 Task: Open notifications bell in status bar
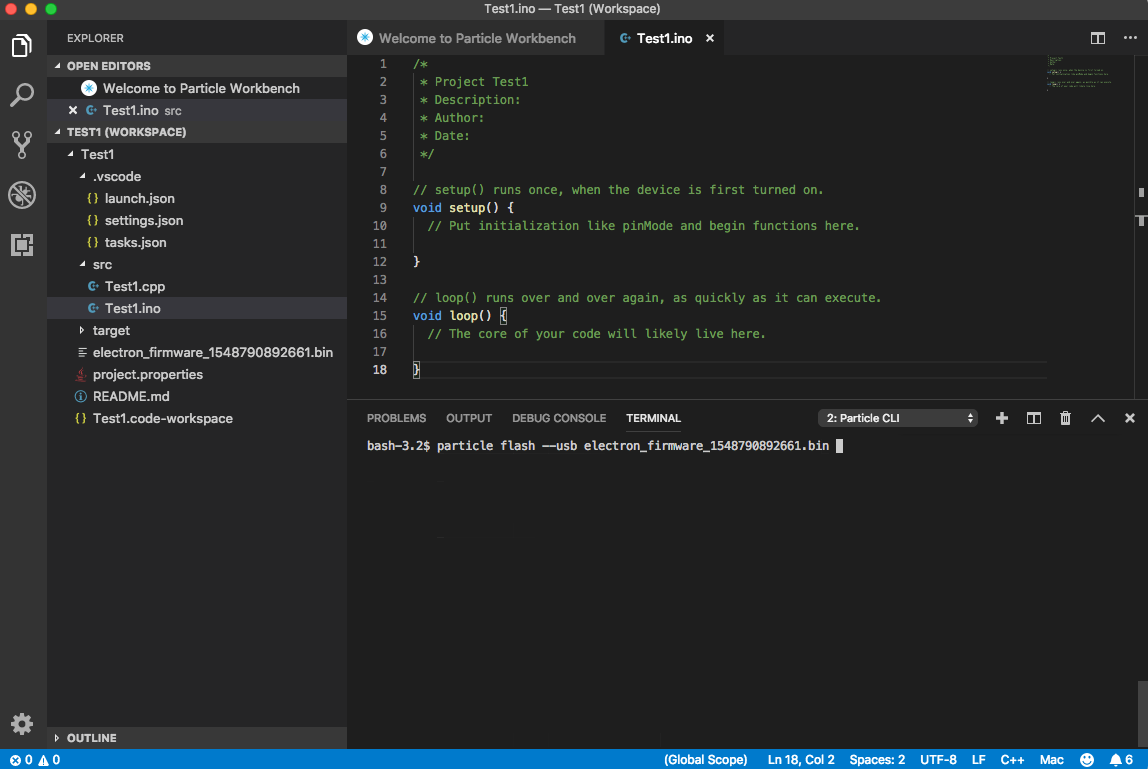coord(1121,759)
